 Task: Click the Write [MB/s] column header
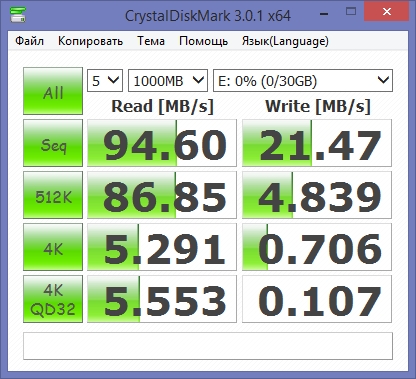click(318, 107)
